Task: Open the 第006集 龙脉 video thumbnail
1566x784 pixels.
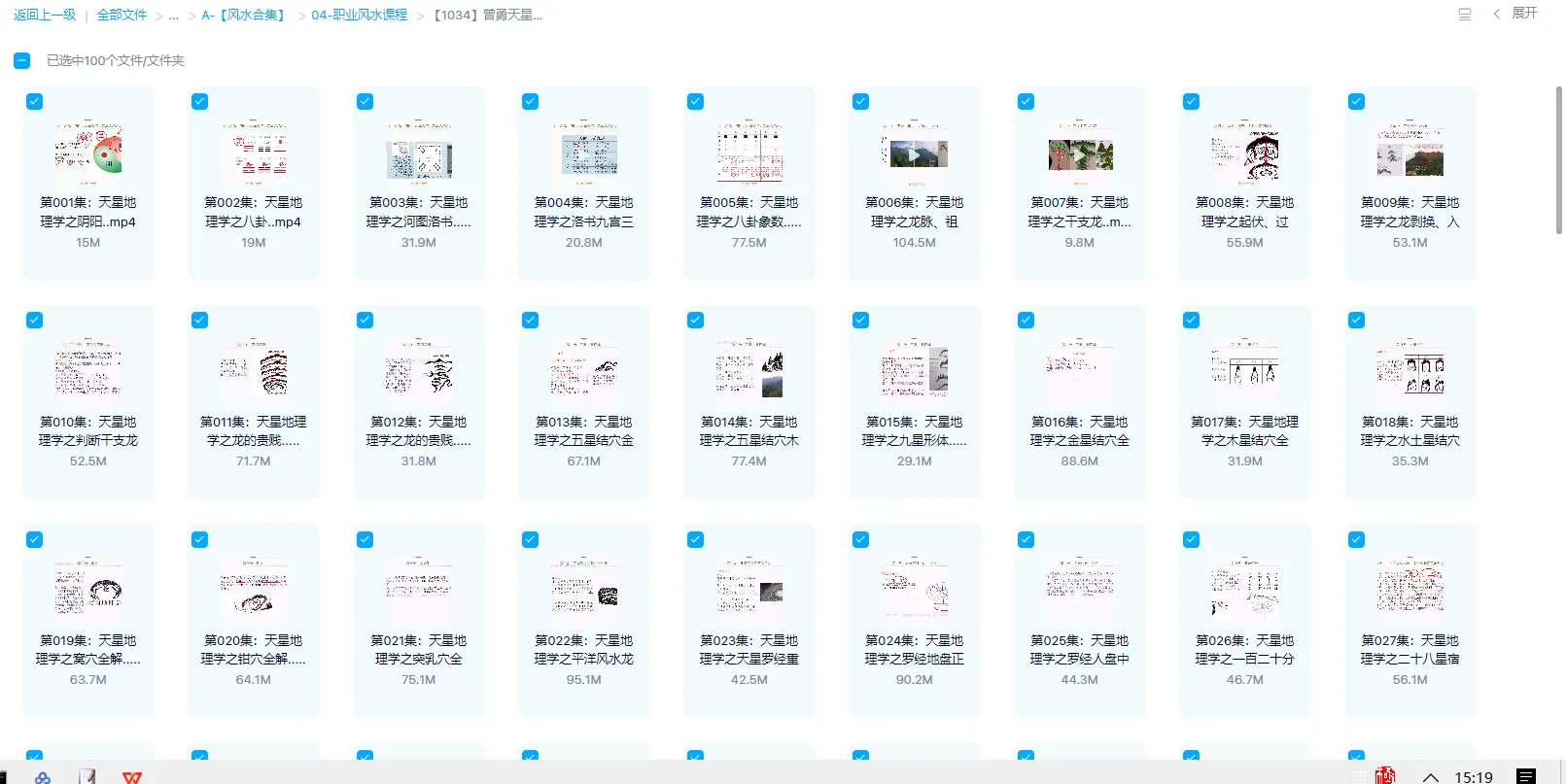Action: pos(915,153)
